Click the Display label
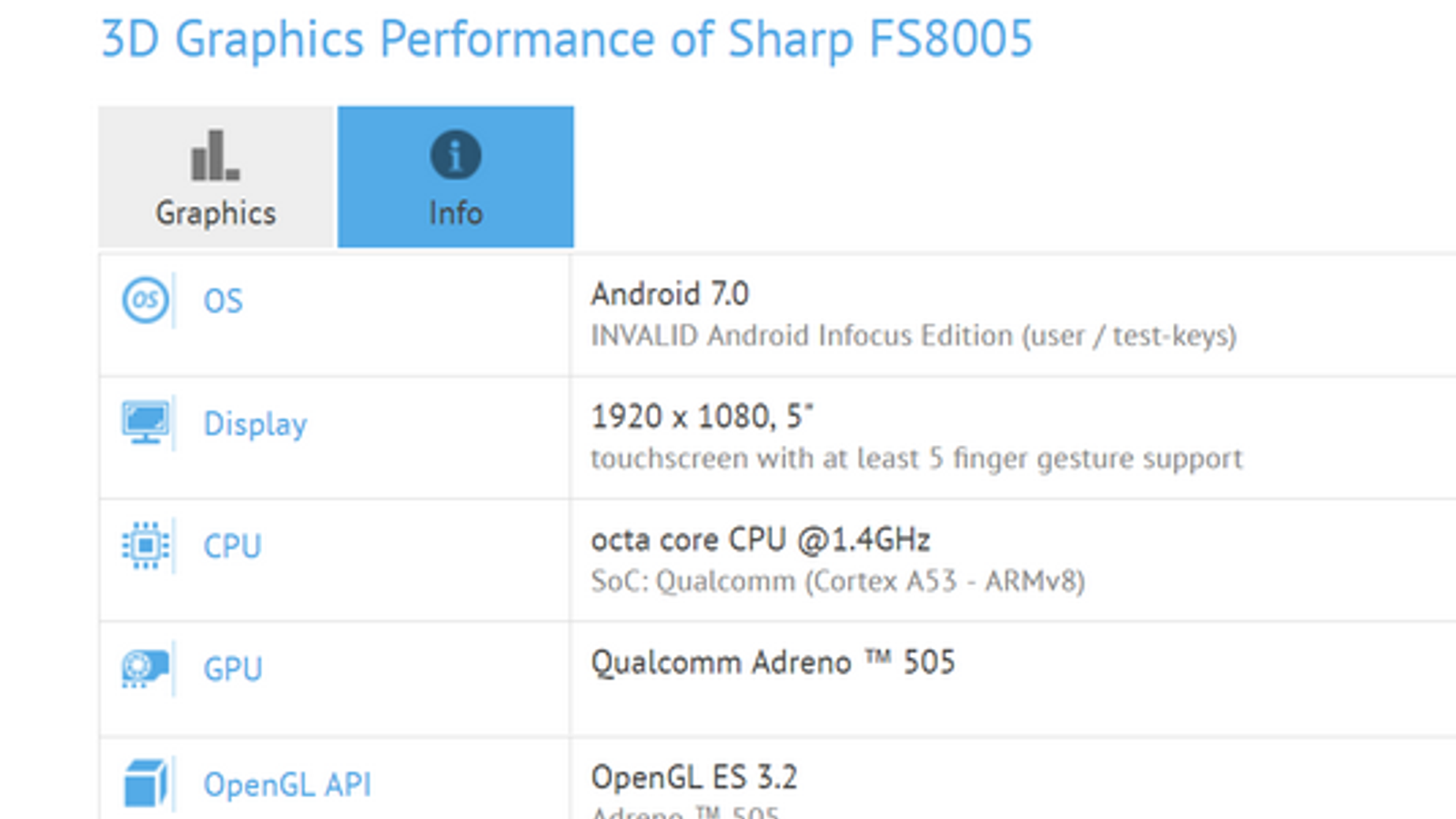The width and height of the screenshot is (1456, 819). [x=255, y=424]
